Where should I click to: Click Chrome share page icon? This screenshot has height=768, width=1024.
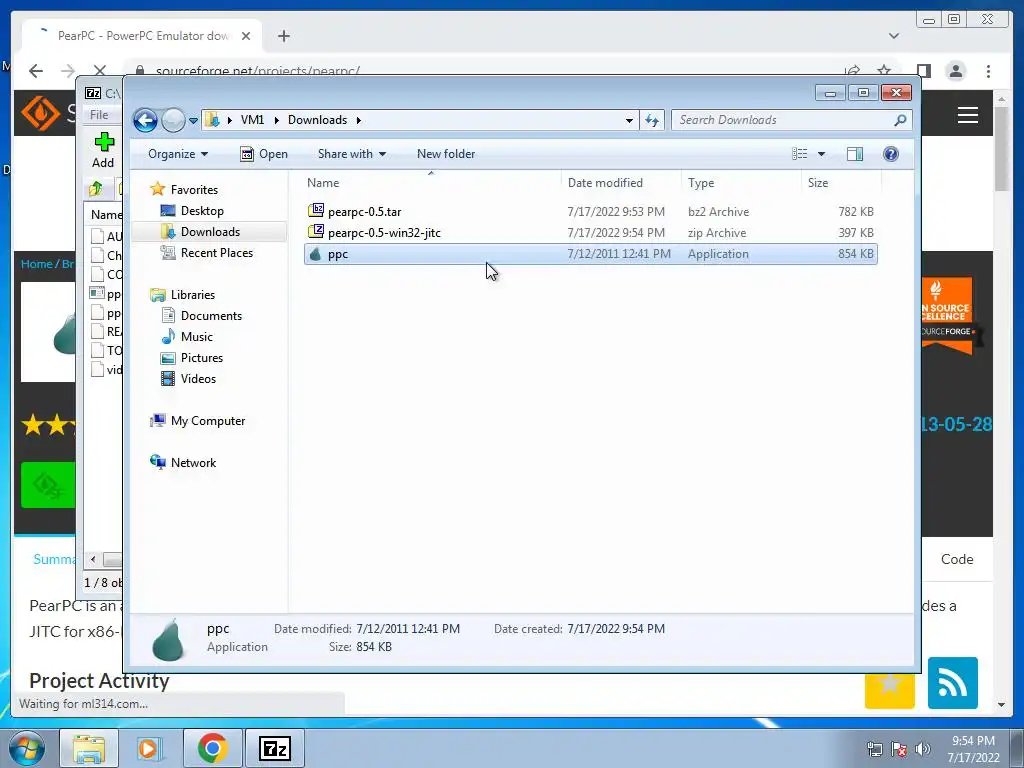coord(852,71)
